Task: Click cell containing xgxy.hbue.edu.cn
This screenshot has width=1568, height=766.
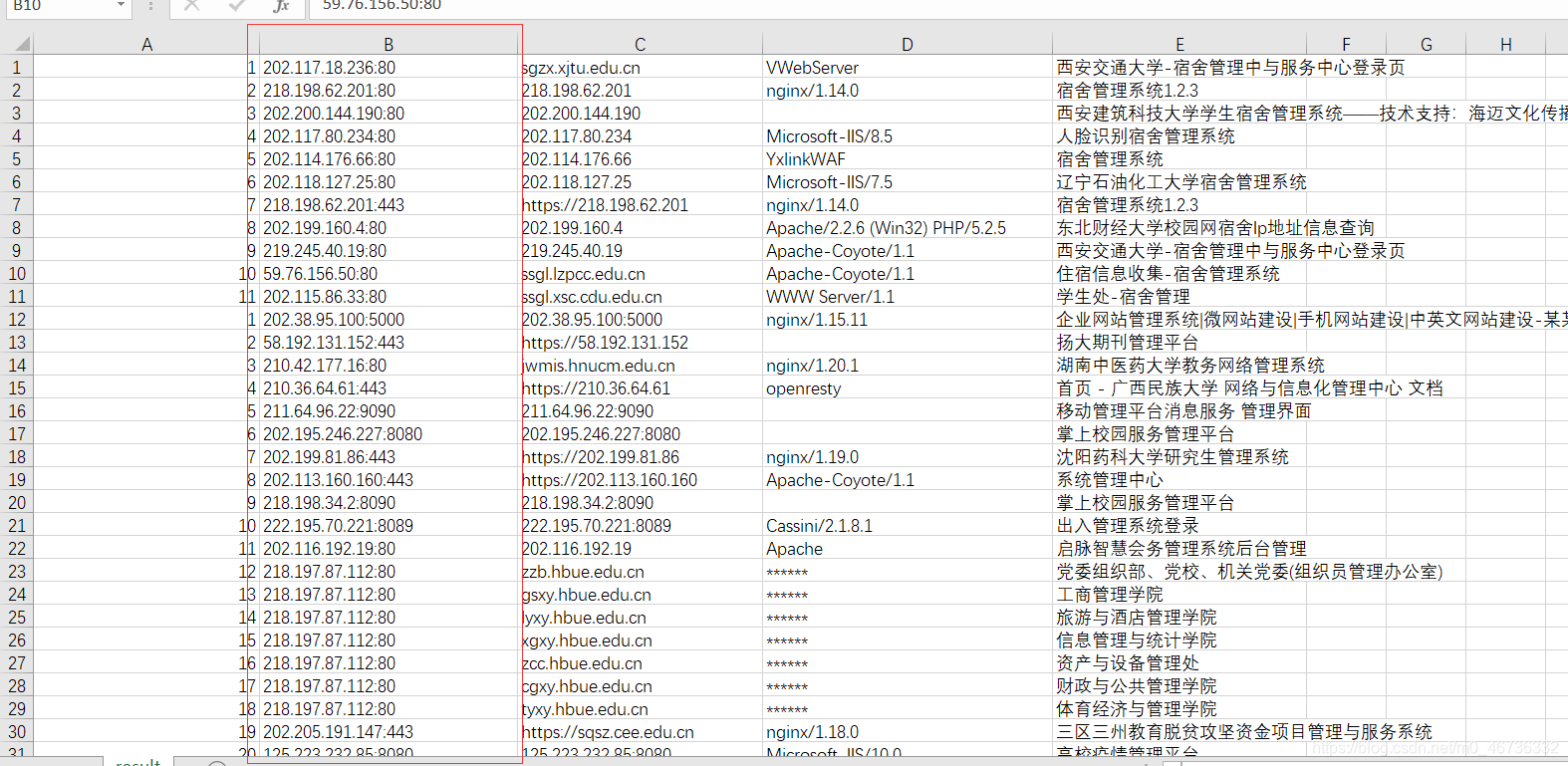Action: click(x=641, y=640)
